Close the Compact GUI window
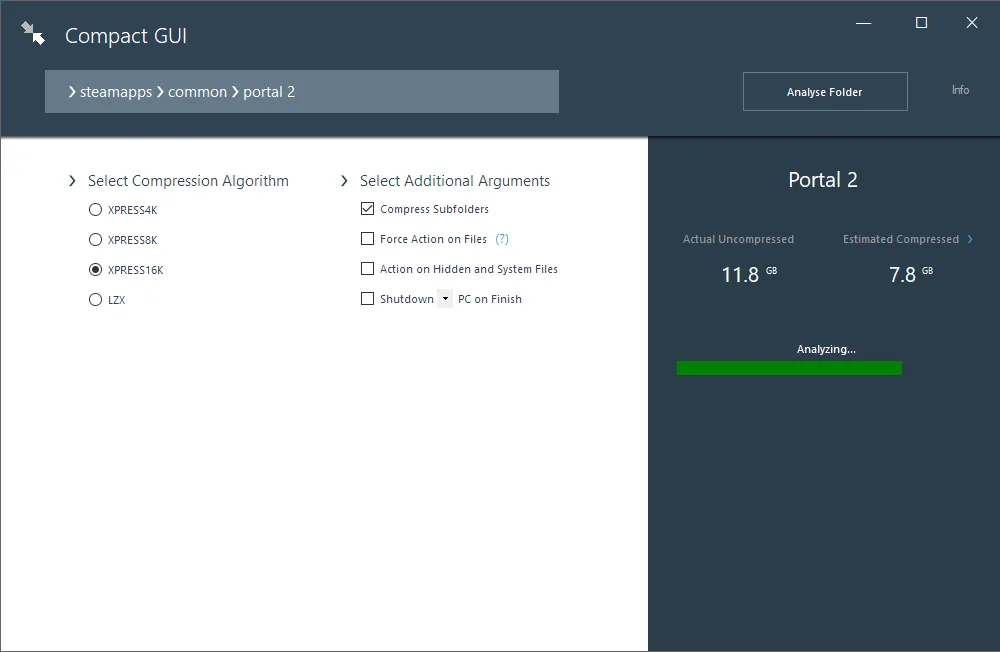1000x652 pixels. 971,23
